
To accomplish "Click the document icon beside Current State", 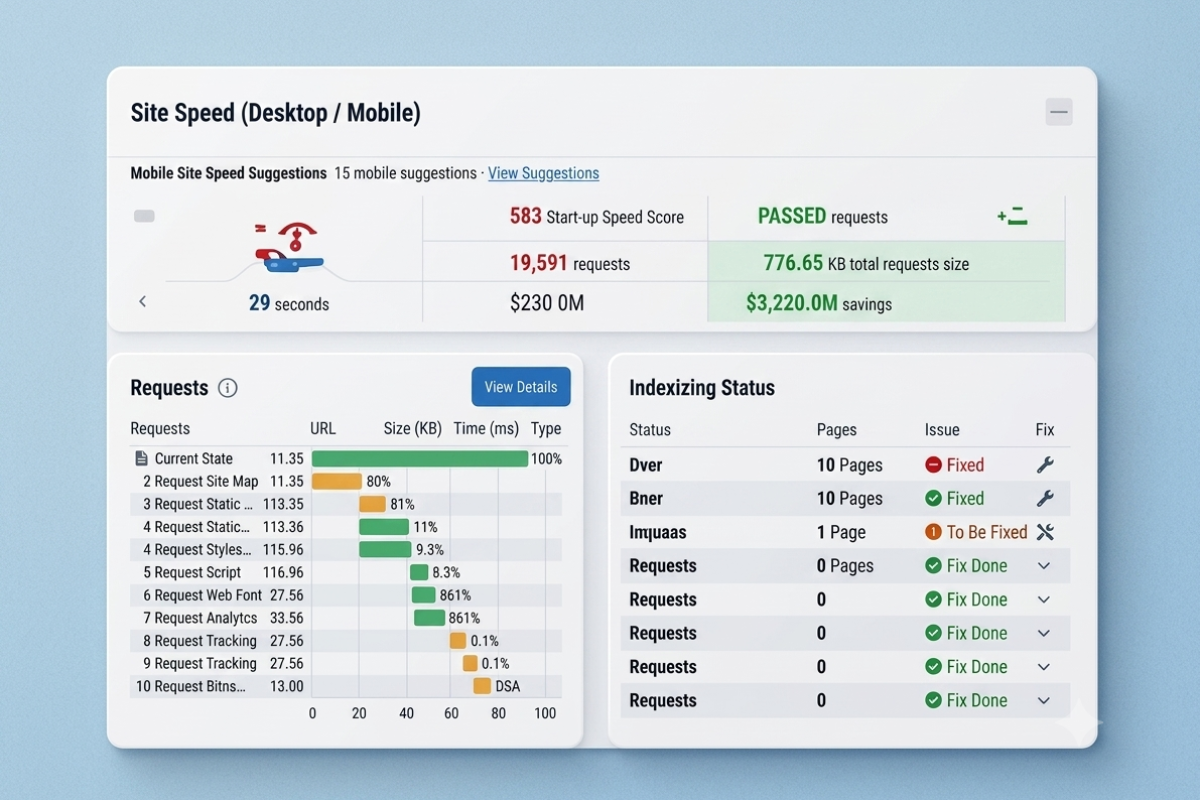I will [141, 459].
